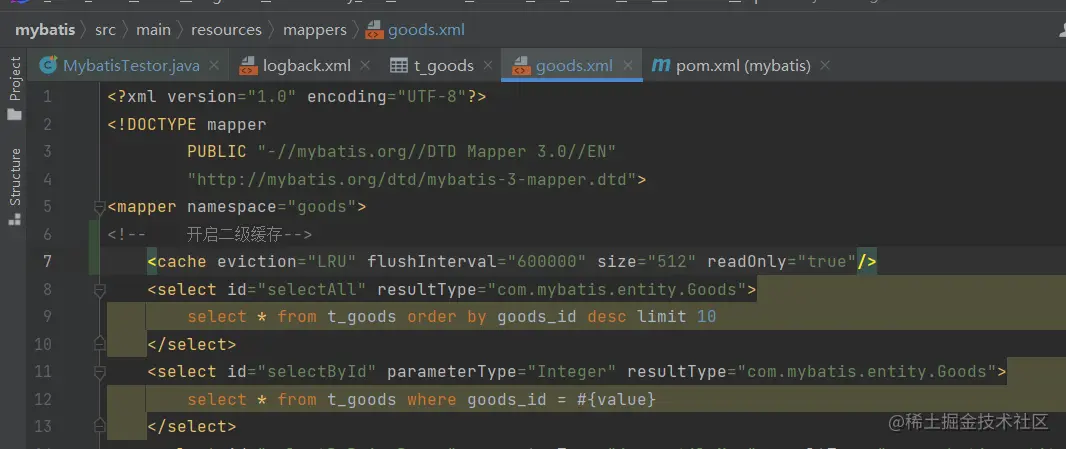
Task: Click the "limit 10" SQL text
Action: [676, 316]
